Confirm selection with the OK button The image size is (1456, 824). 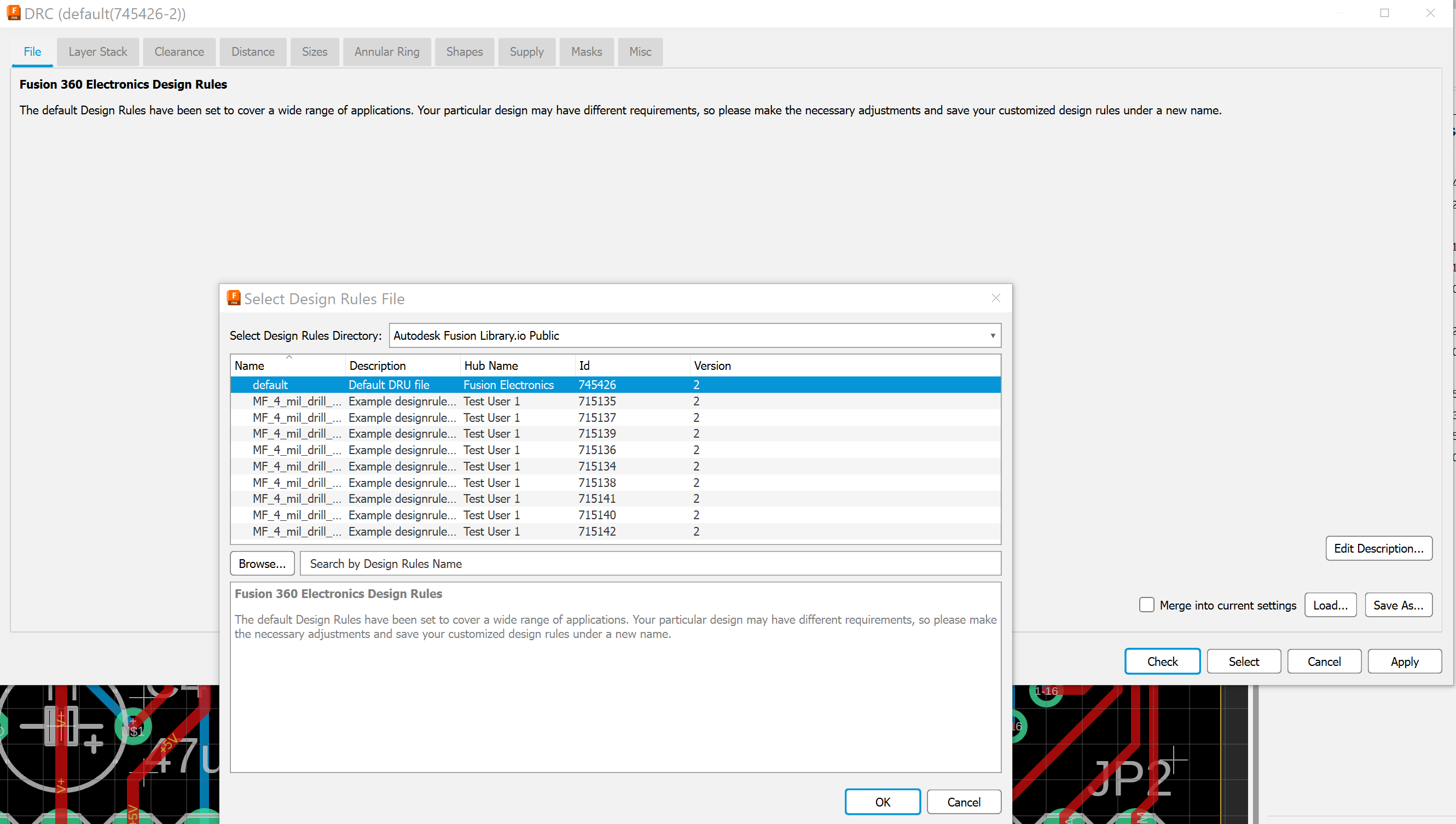[882, 802]
